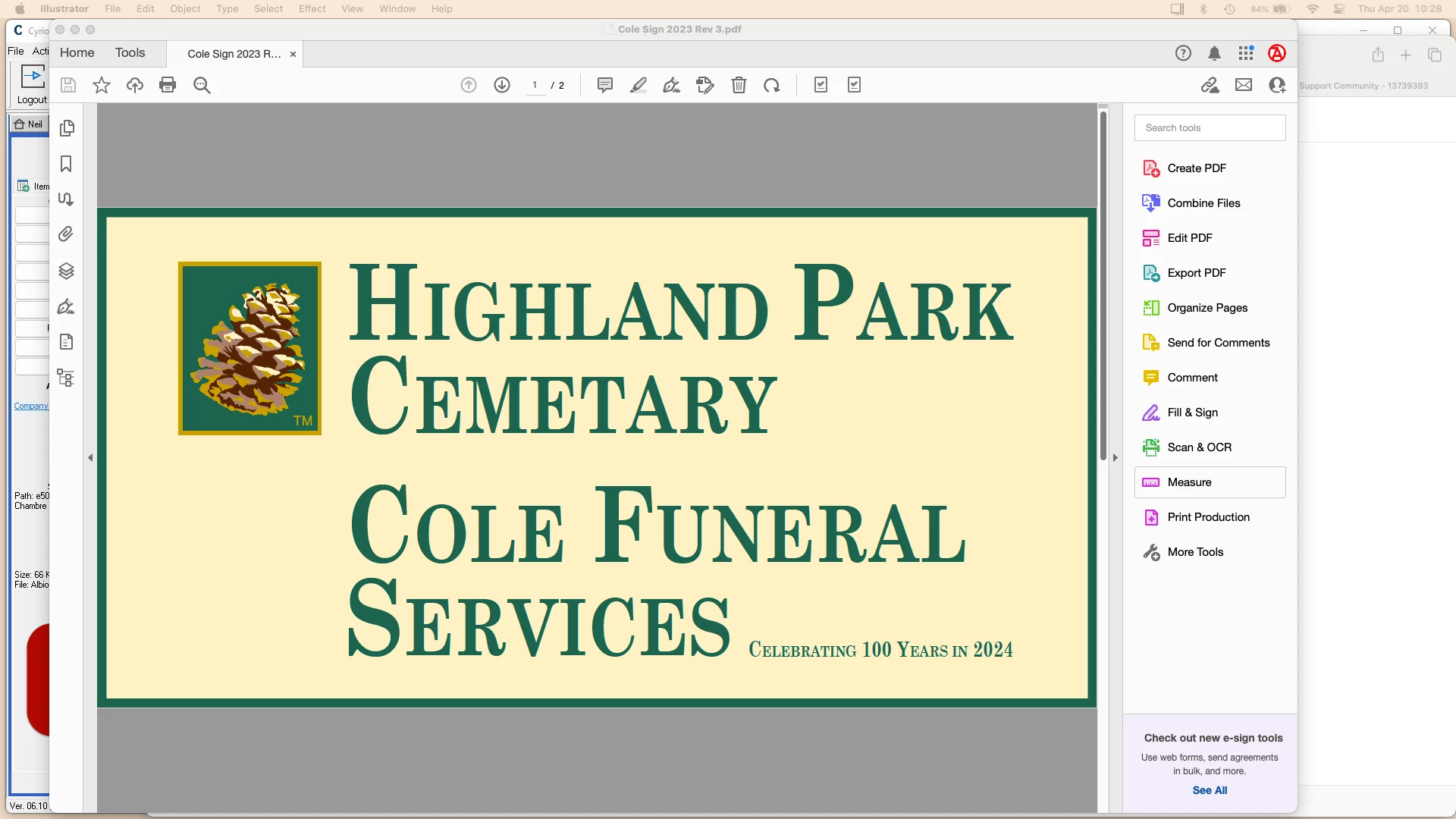
Task: Open the Window menu in menu bar
Action: pos(397,9)
